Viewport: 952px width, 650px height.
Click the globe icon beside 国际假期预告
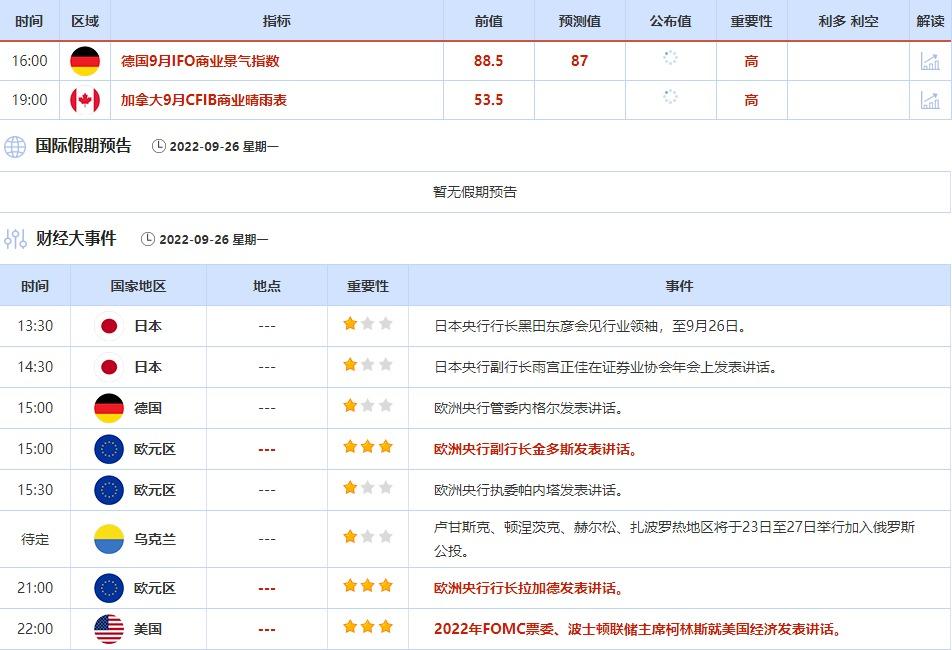coord(15,147)
